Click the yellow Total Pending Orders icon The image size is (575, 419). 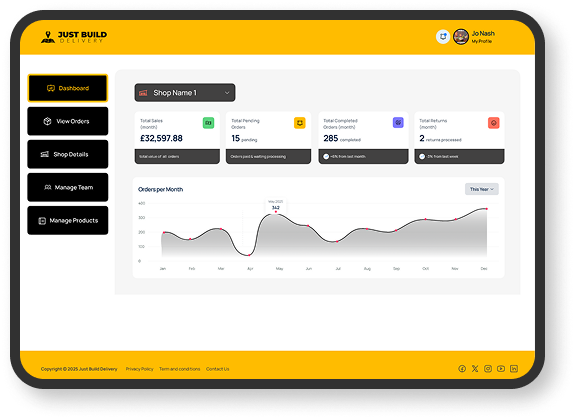tap(300, 123)
